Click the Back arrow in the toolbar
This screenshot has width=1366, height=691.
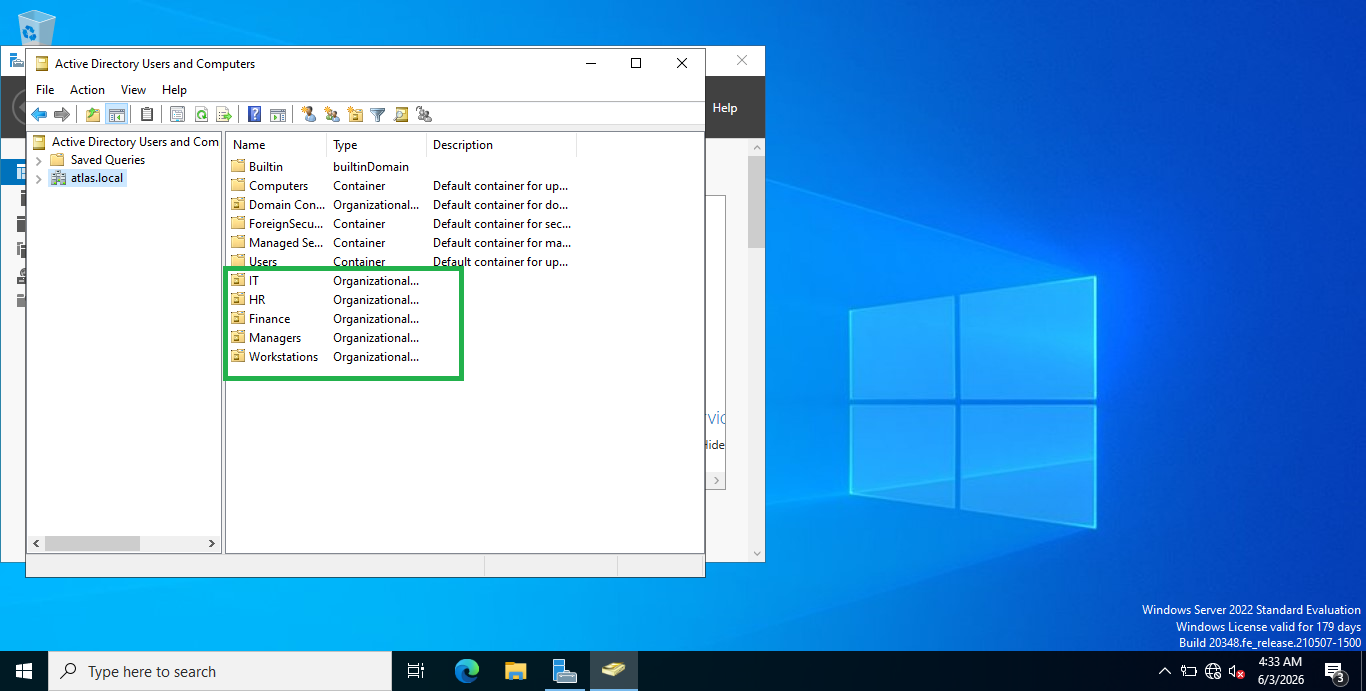point(39,114)
